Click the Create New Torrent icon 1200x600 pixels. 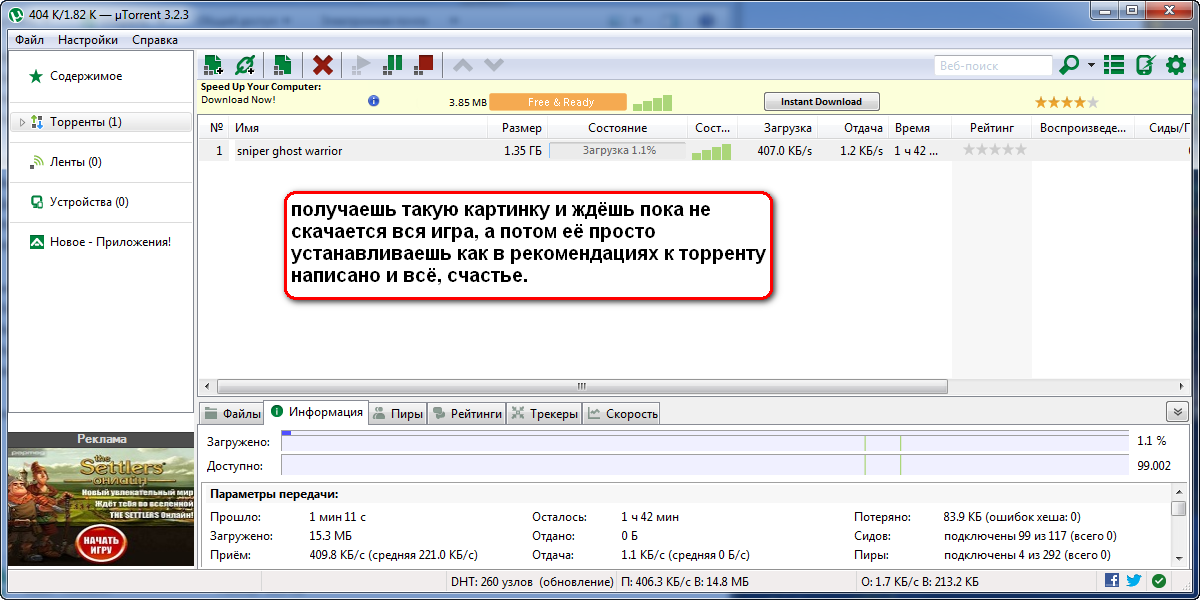tap(283, 65)
